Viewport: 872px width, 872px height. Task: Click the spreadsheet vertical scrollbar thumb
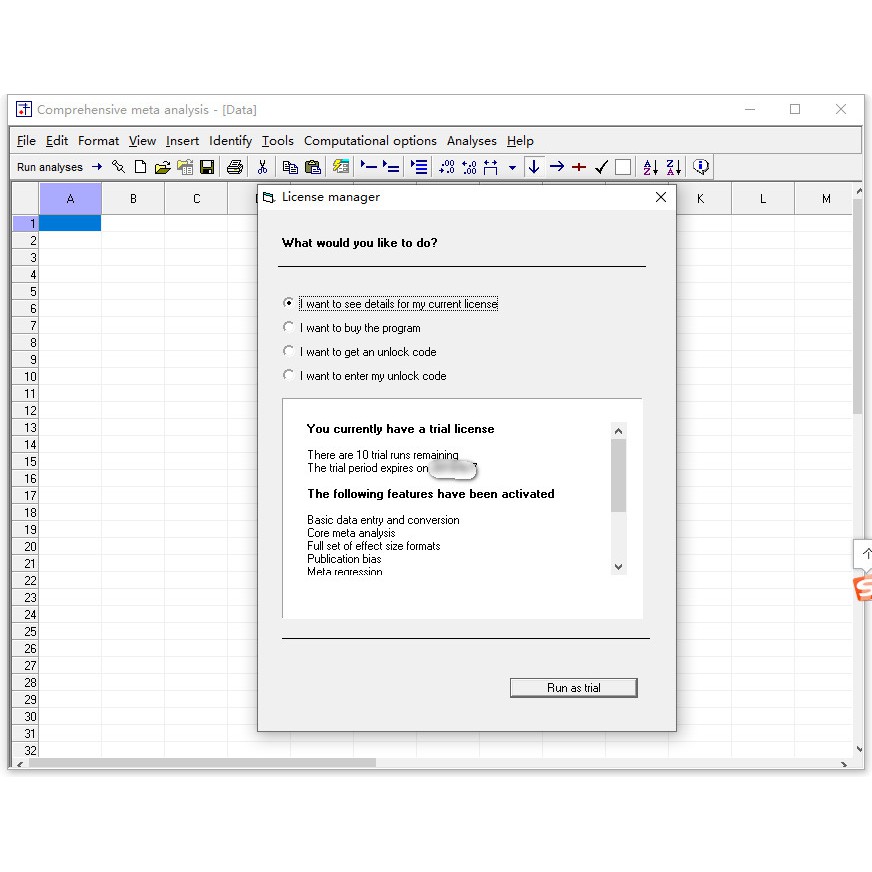(858, 306)
